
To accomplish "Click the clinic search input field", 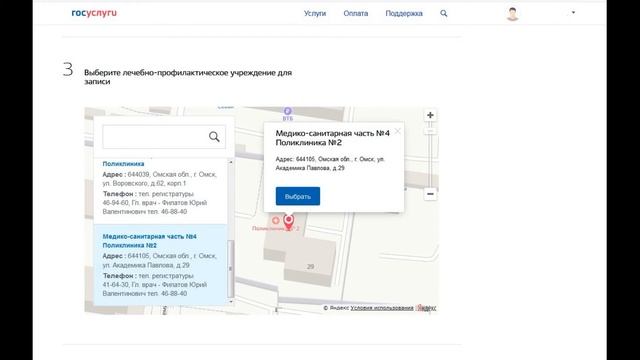I will [164, 137].
